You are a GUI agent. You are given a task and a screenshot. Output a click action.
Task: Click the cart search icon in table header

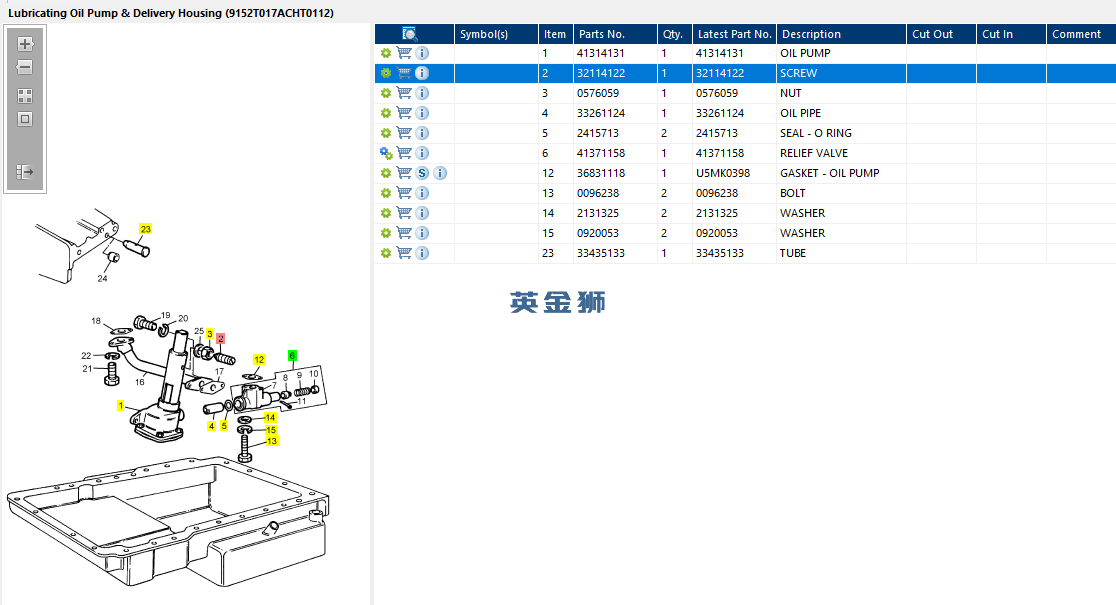click(x=409, y=33)
